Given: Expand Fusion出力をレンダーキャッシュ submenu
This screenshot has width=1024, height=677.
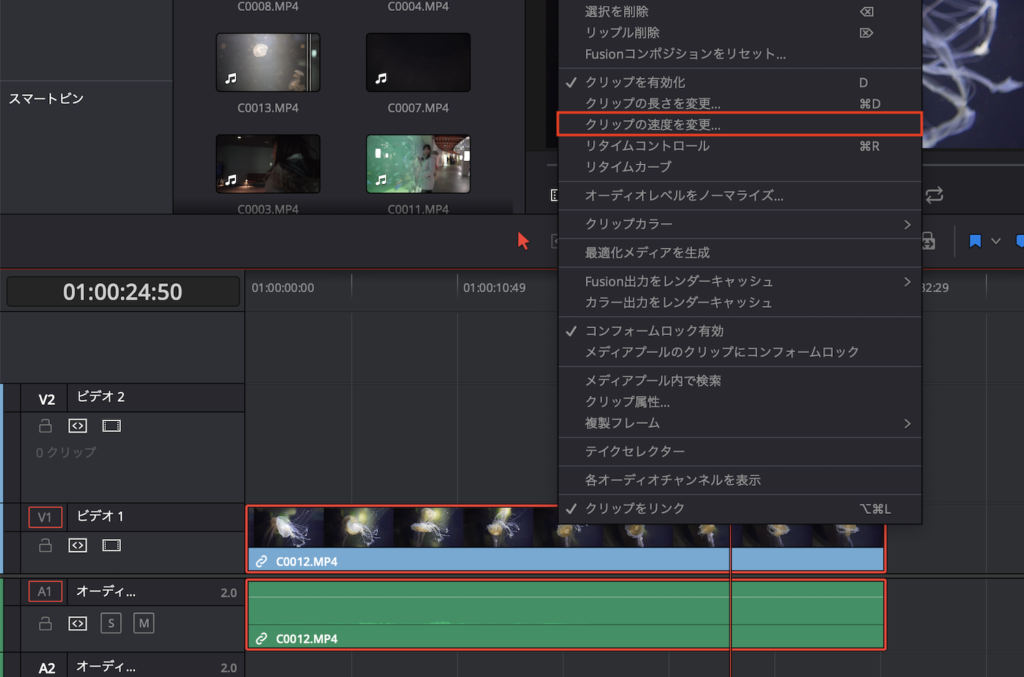Looking at the screenshot, I should (739, 281).
